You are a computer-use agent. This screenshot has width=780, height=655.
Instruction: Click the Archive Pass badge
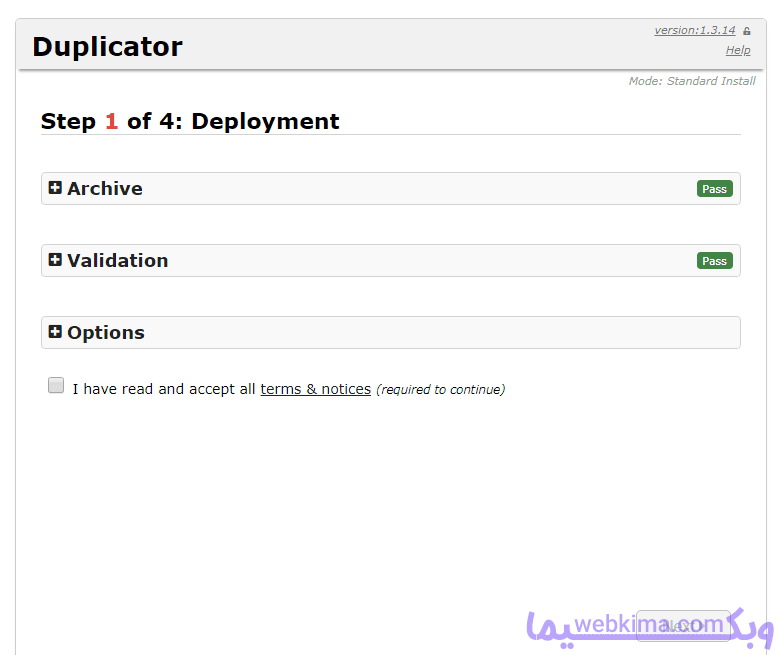point(714,189)
